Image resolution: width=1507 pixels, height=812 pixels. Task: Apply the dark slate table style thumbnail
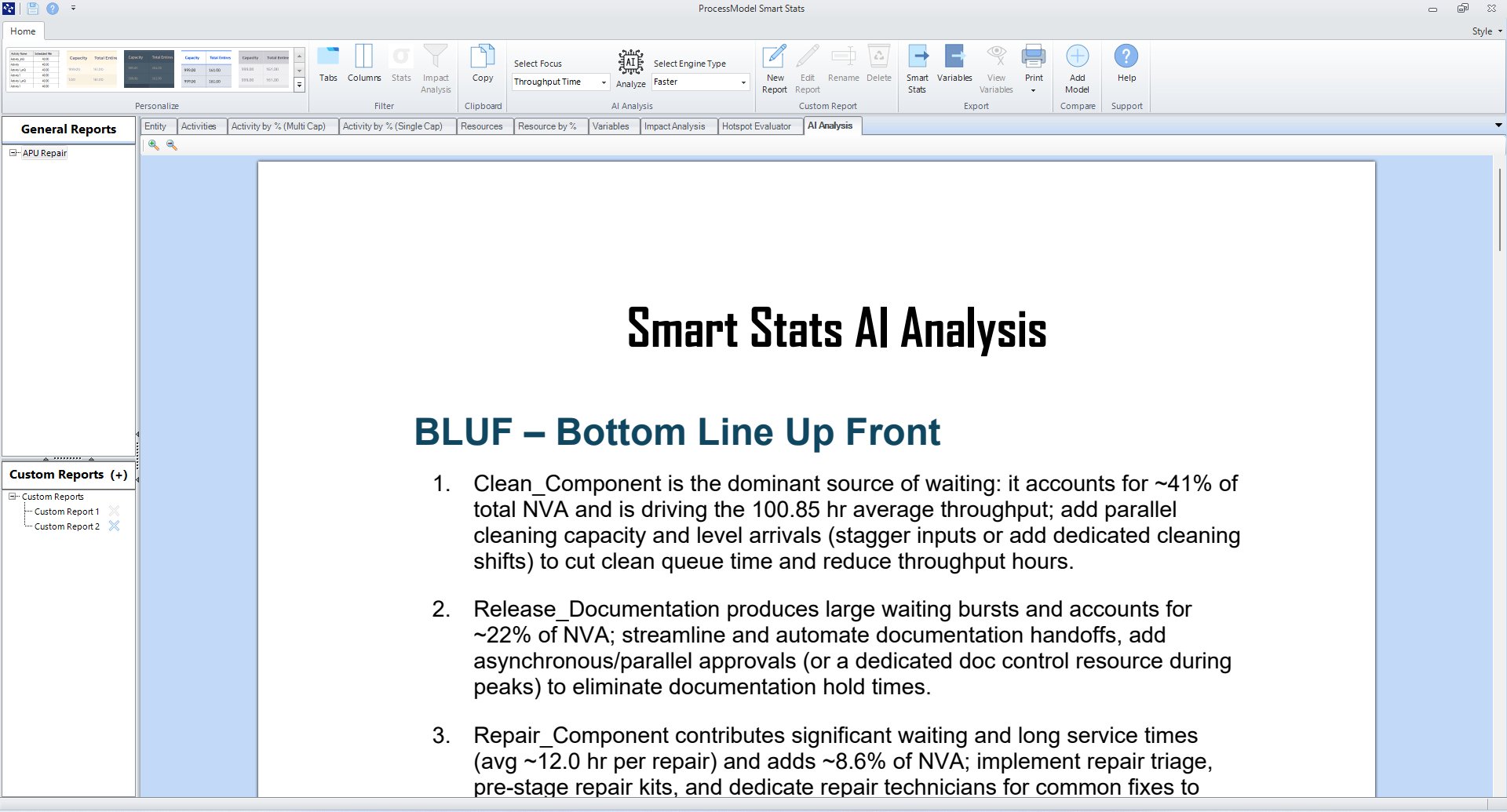point(149,69)
